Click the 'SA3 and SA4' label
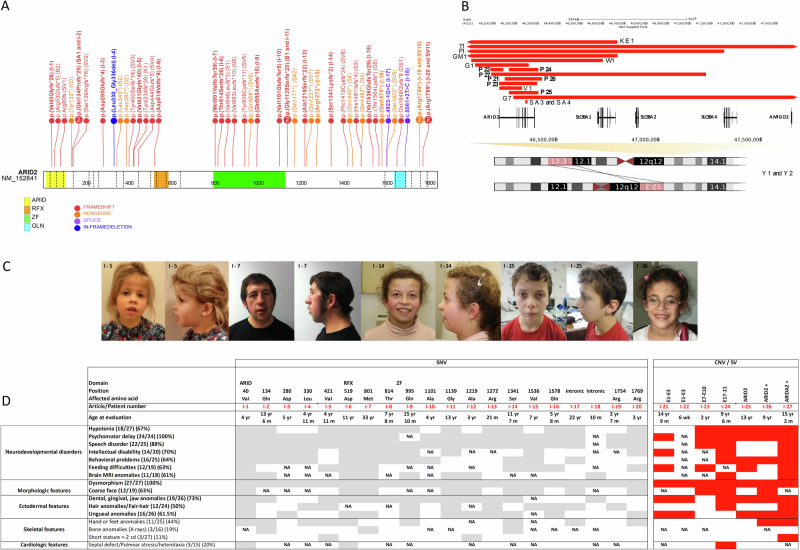The width and height of the screenshot is (800, 550). (550, 103)
